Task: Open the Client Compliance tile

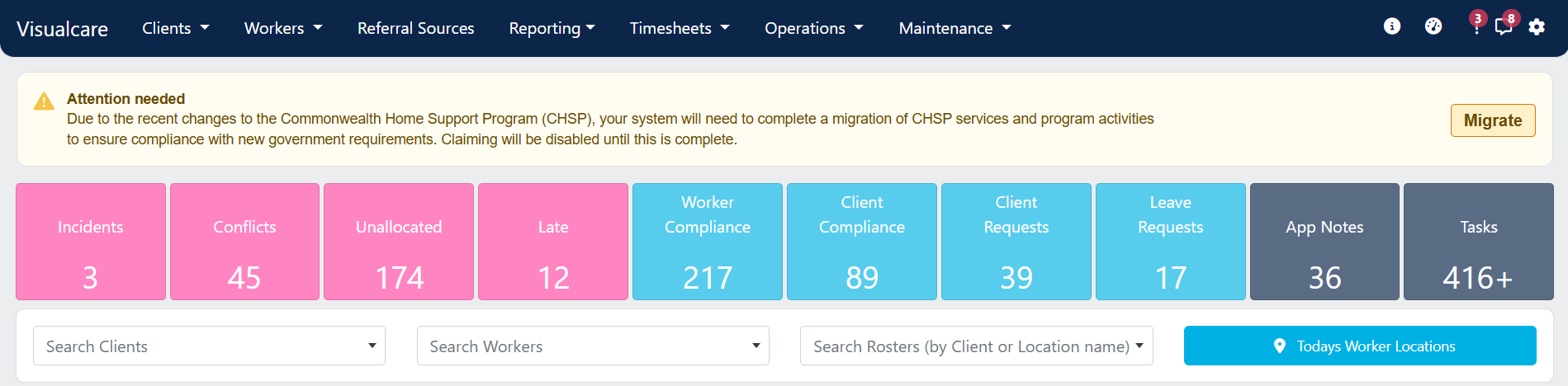Action: pos(862,242)
